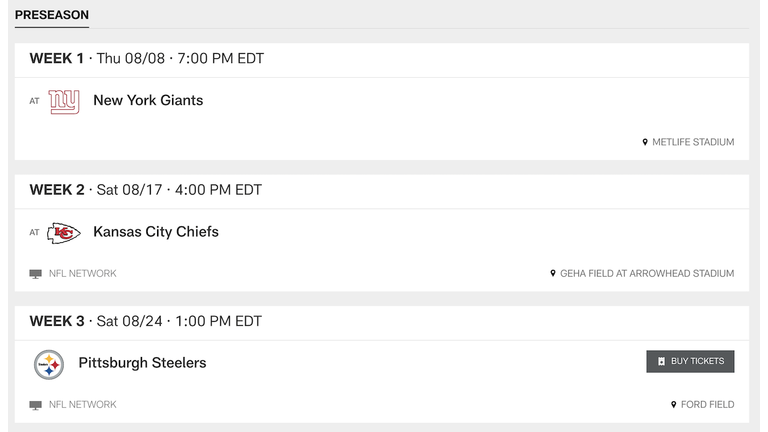768x432 pixels.
Task: Click the Kansas City Chiefs logo
Action: pyautogui.click(x=64, y=233)
